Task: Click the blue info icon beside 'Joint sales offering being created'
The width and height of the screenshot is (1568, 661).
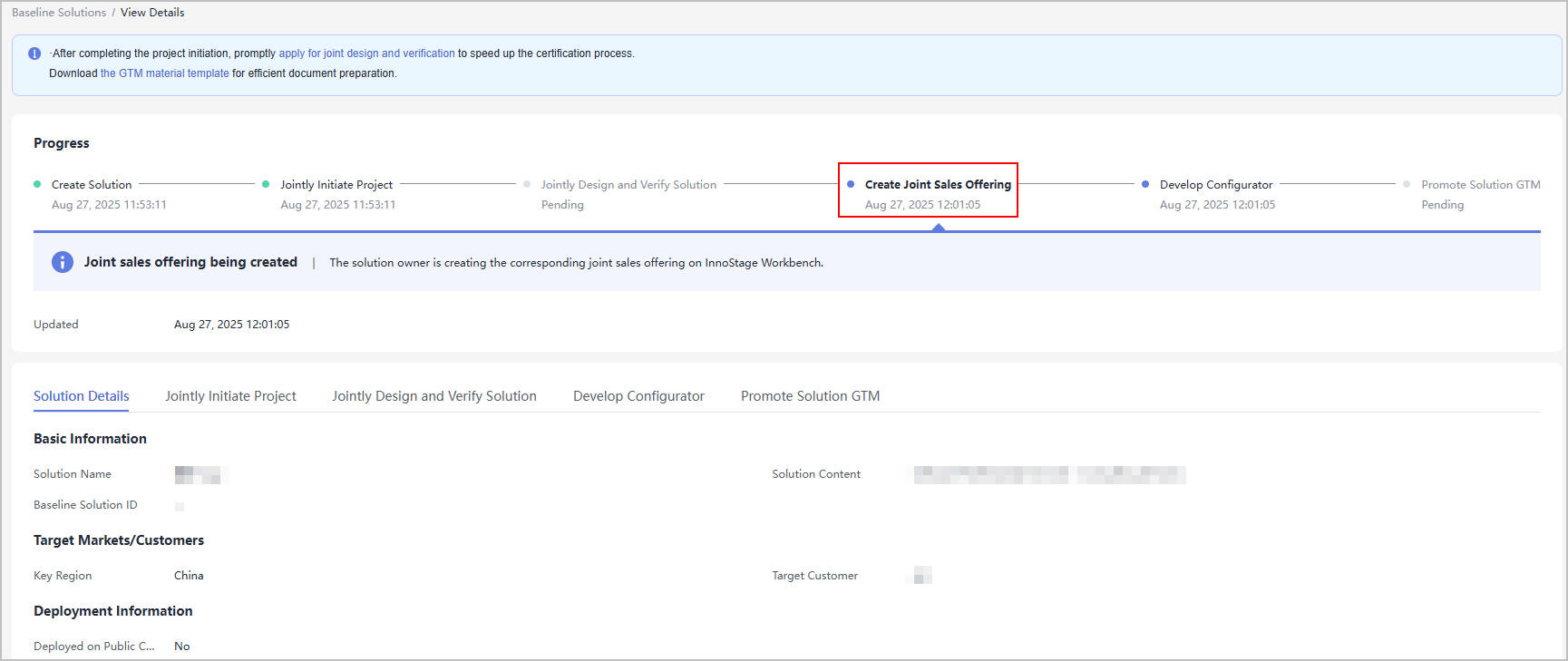Action: click(x=62, y=262)
